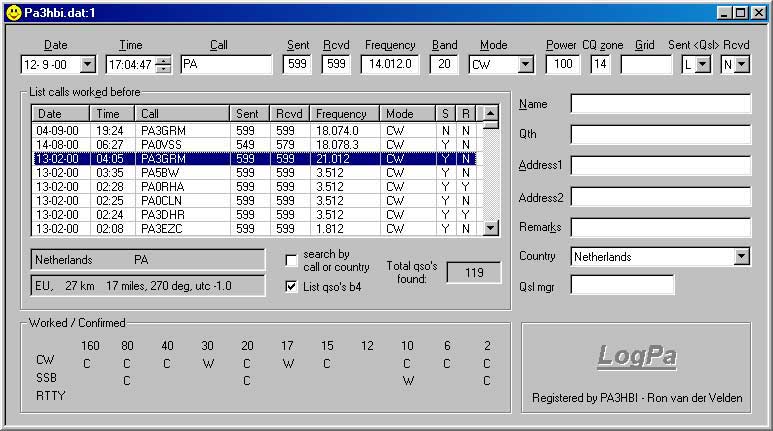773x431 pixels.
Task: Open the Sent Qsl dropdown showing L
Action: tap(703, 64)
